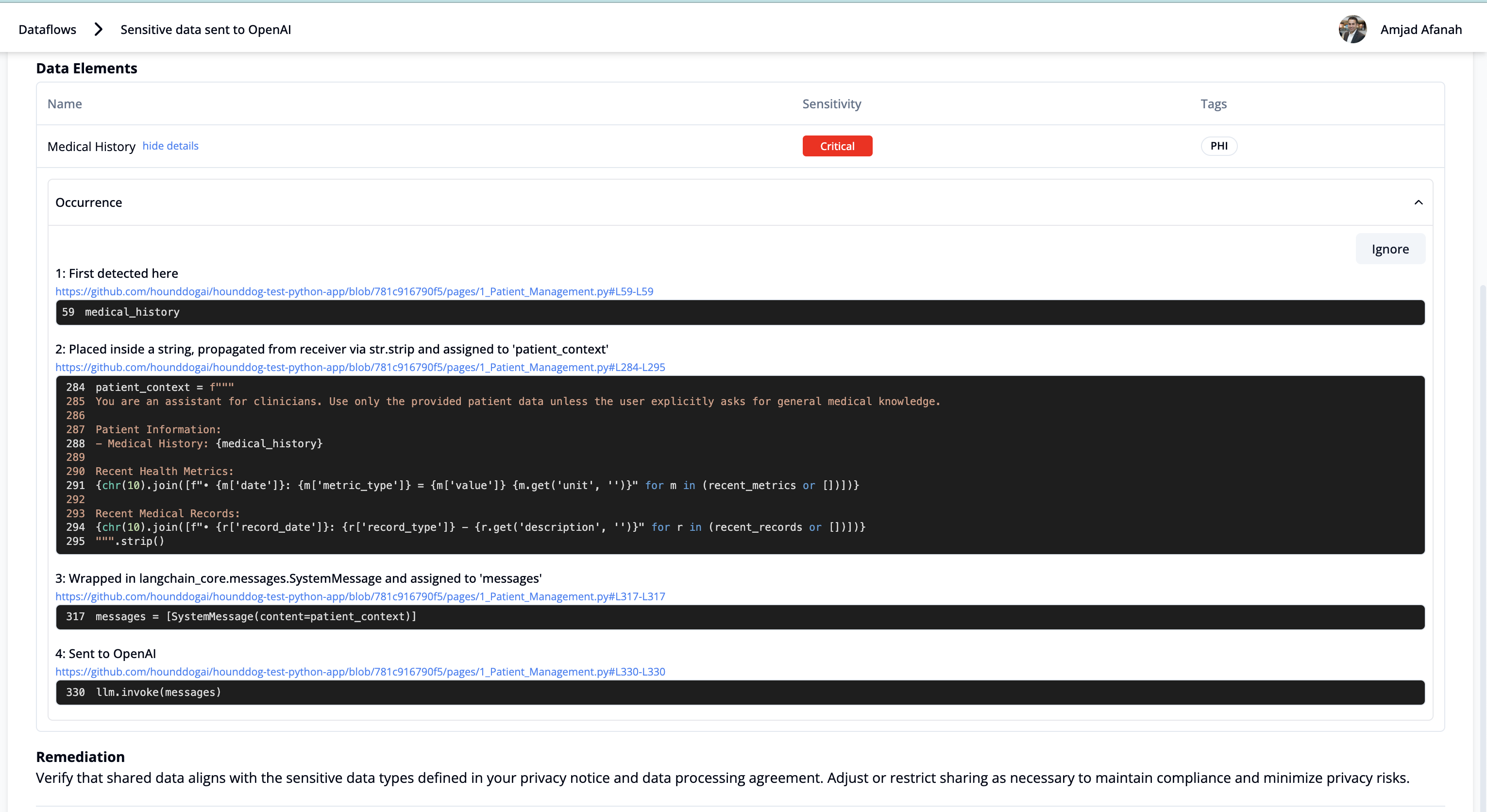Click the PHI tag pill
Viewport: 1487px width, 812px height.
(x=1218, y=146)
